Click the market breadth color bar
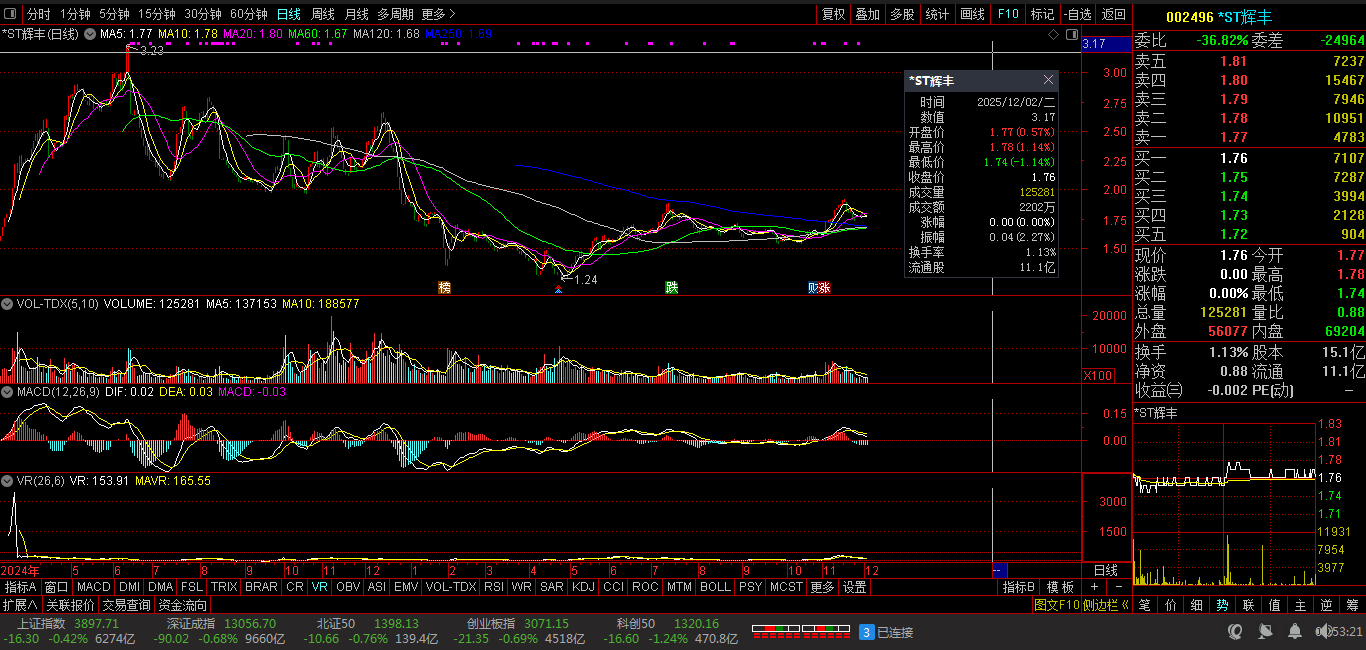 click(x=801, y=631)
